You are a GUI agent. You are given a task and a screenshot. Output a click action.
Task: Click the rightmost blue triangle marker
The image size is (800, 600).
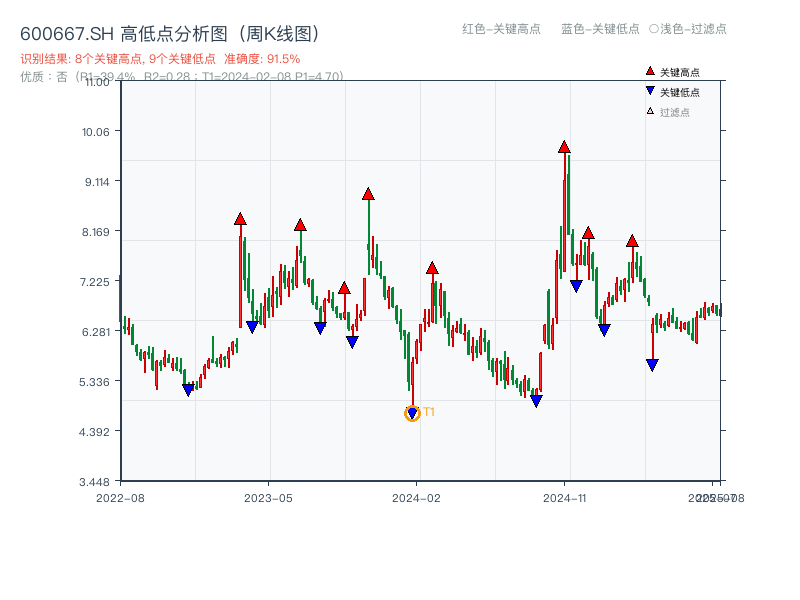(652, 364)
